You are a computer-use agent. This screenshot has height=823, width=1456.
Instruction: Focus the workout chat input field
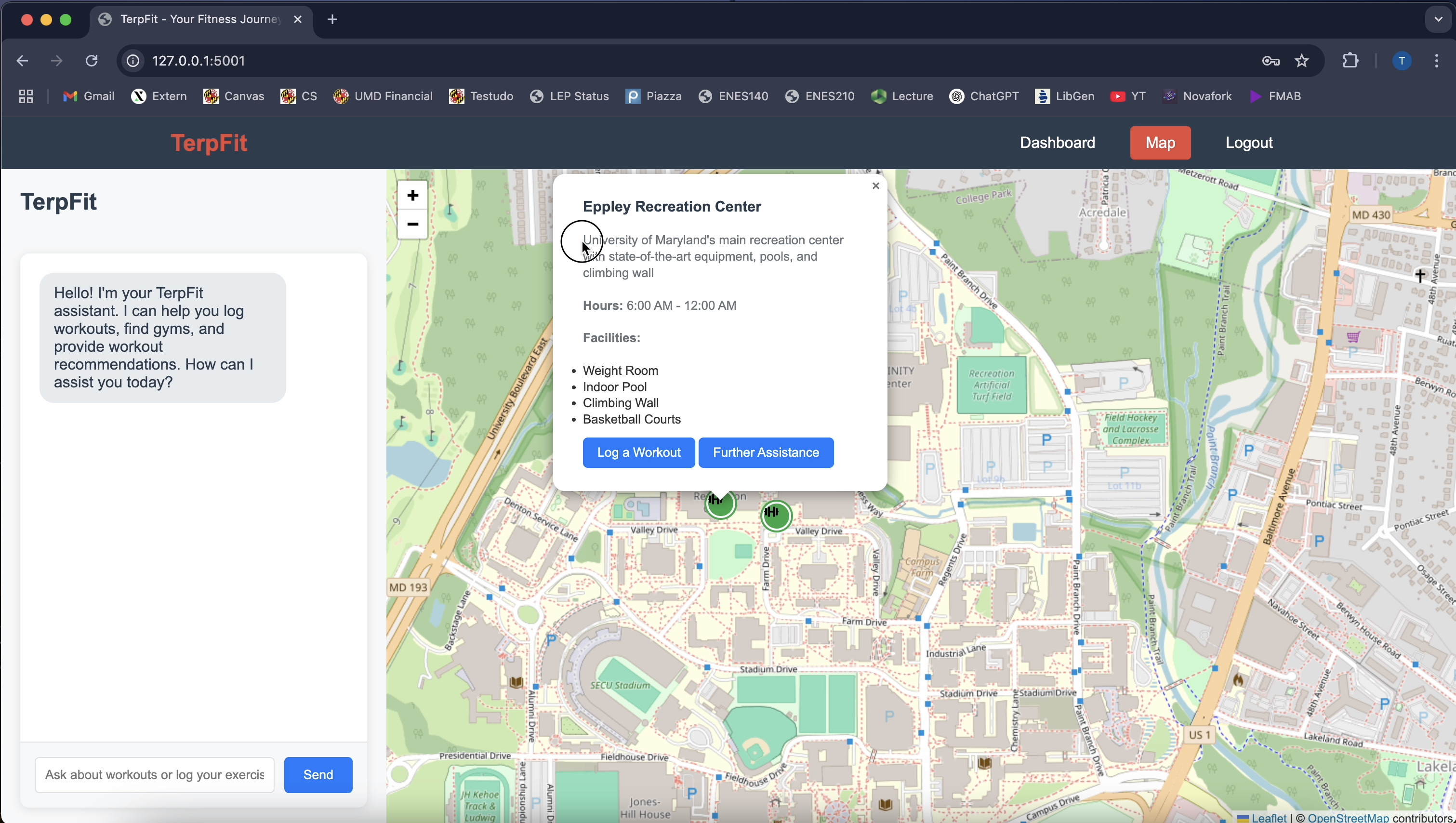click(x=154, y=774)
